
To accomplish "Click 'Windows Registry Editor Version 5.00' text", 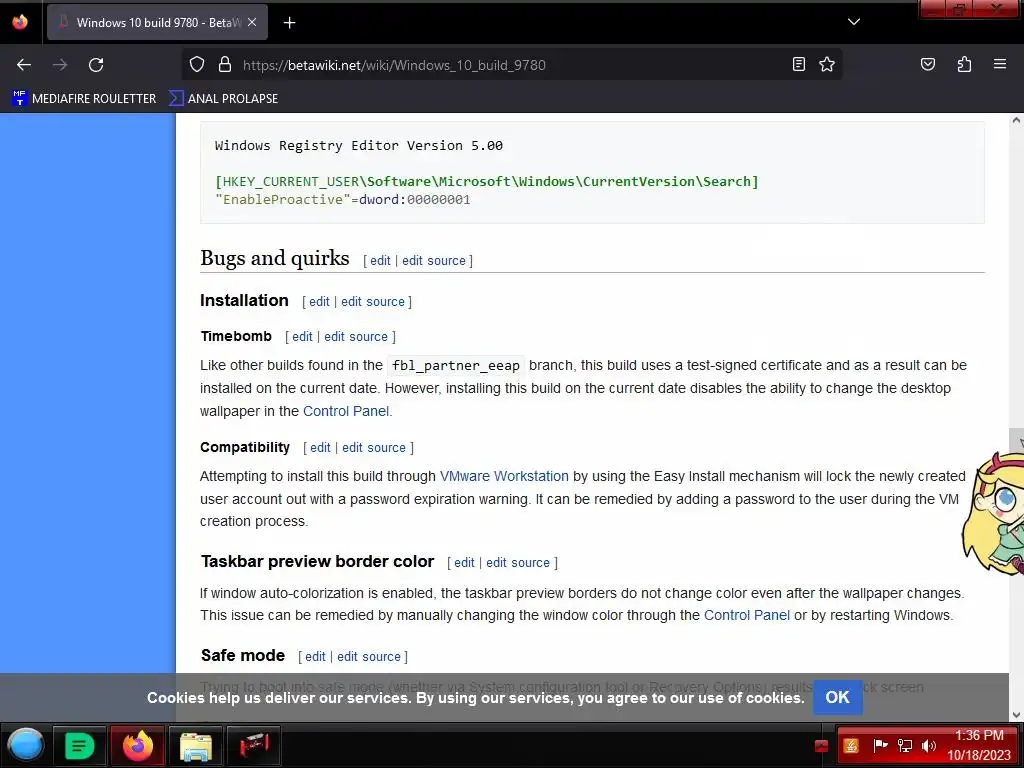I will [359, 146].
